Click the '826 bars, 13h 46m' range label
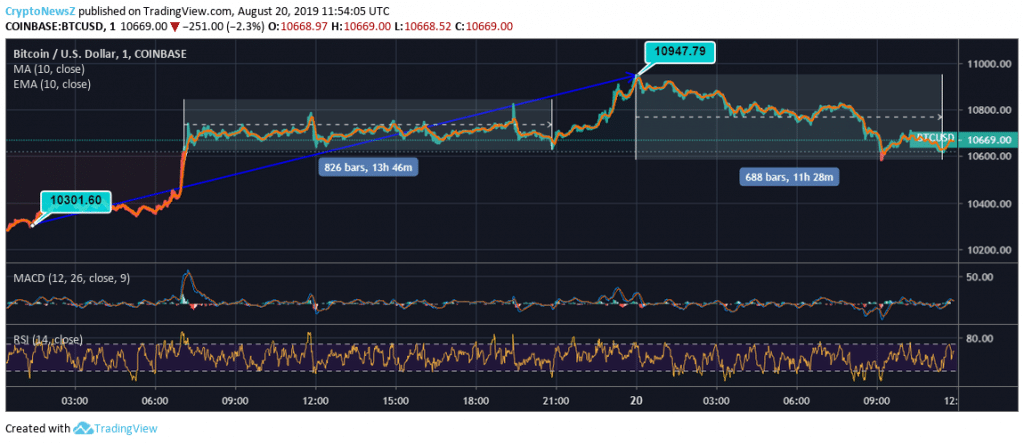The image size is (1024, 444). coord(368,167)
